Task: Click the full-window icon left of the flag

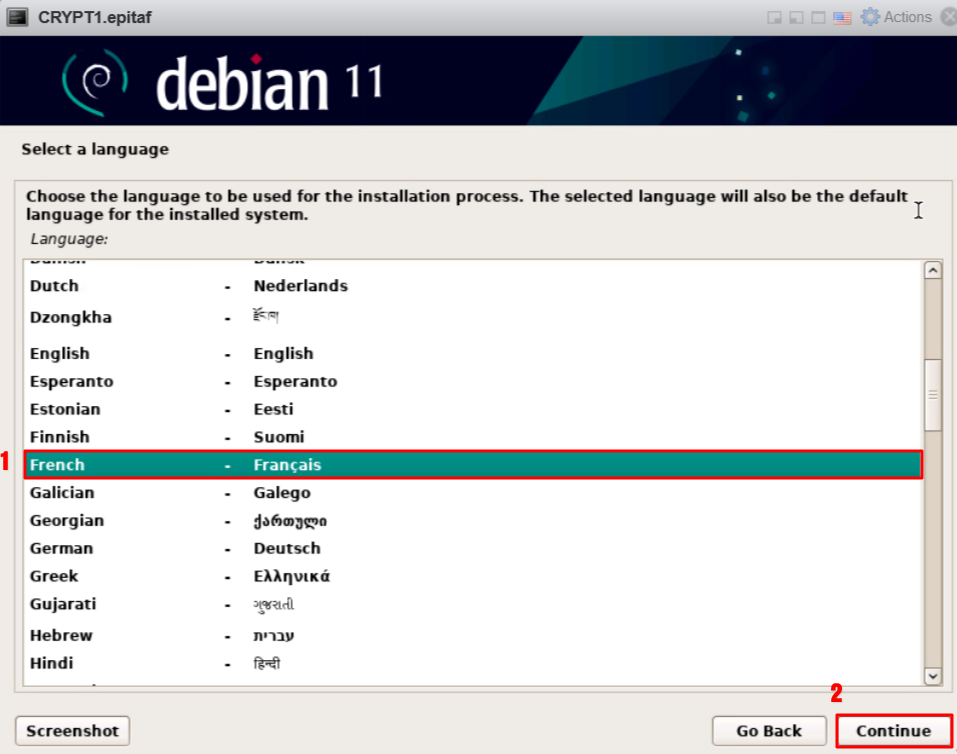Action: click(x=818, y=18)
